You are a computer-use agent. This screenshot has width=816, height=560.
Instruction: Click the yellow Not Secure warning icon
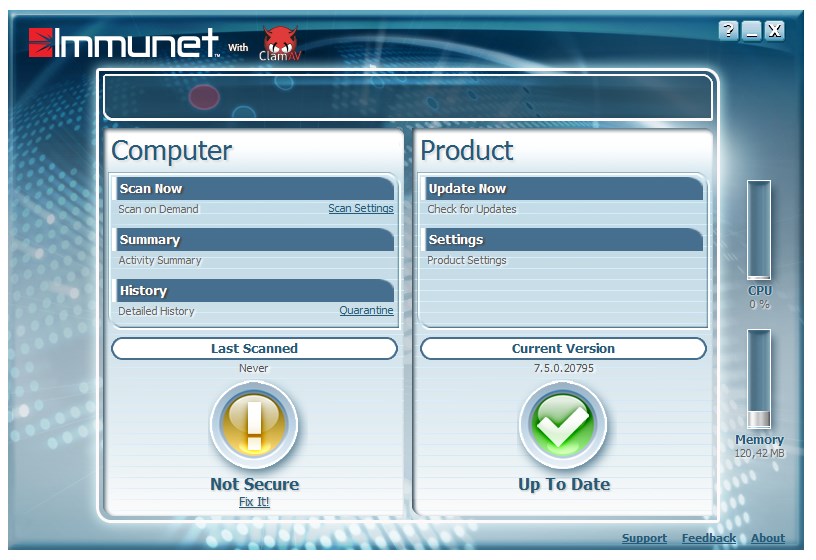point(253,424)
